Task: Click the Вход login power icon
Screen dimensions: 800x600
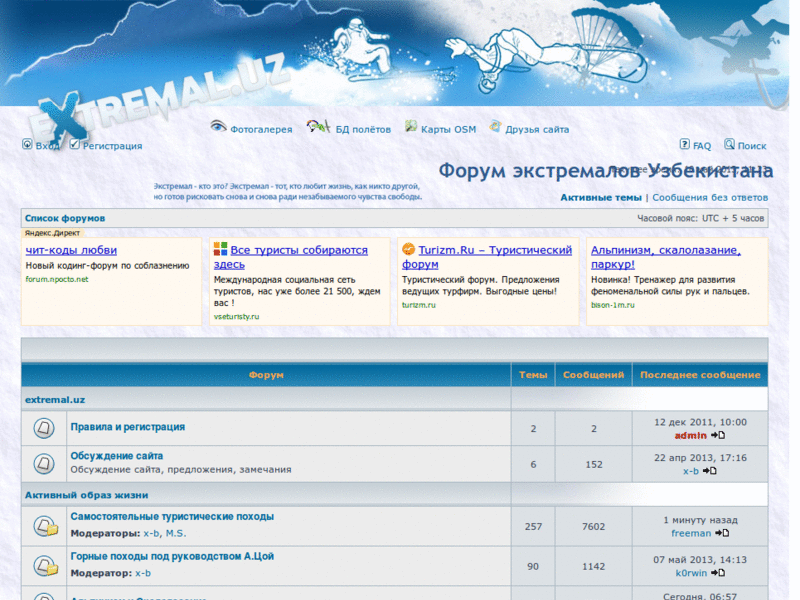Action: (x=27, y=145)
